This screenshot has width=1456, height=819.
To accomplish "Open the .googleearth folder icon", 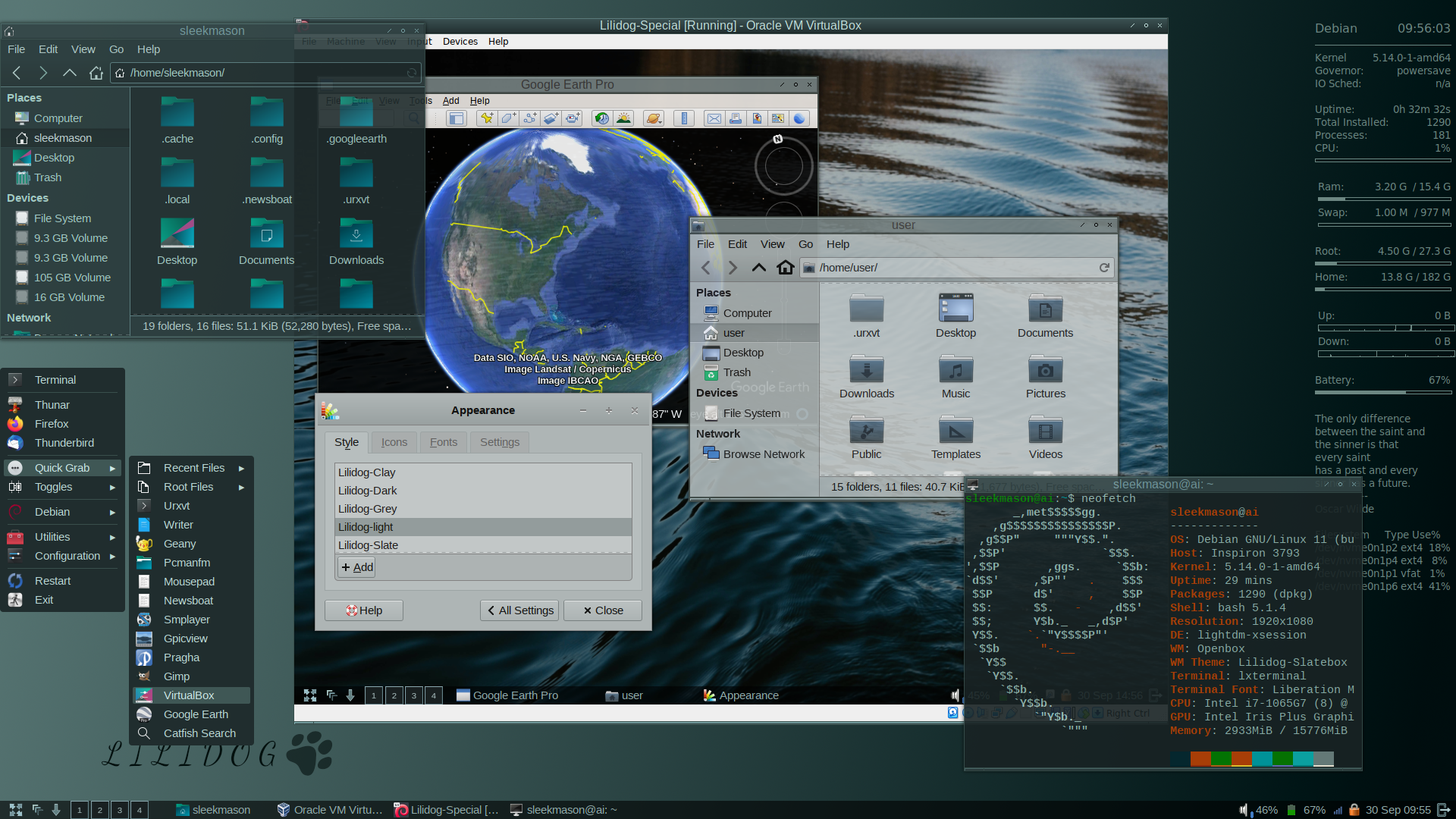I will point(356,121).
